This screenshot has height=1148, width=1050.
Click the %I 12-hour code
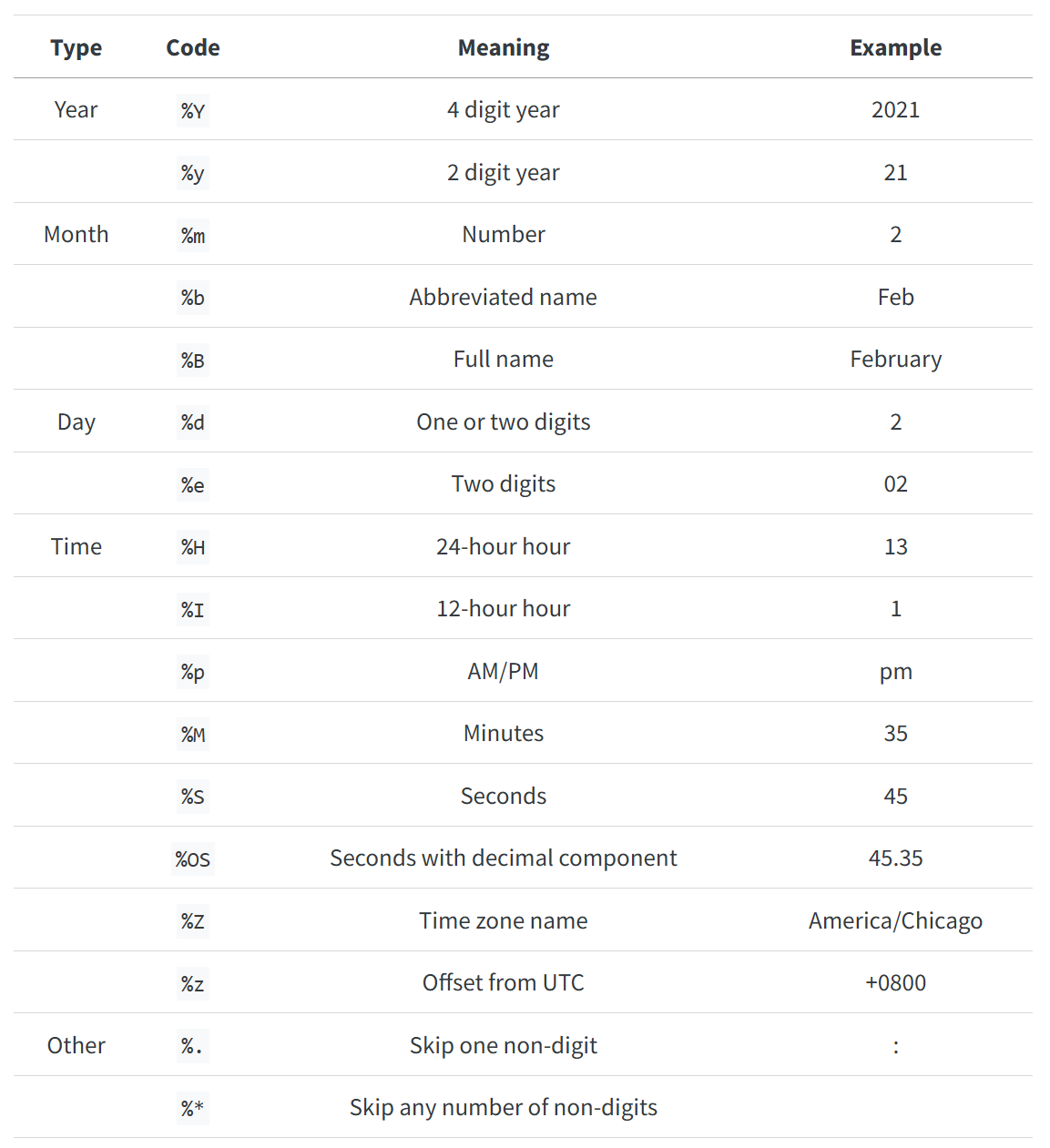tap(192, 610)
